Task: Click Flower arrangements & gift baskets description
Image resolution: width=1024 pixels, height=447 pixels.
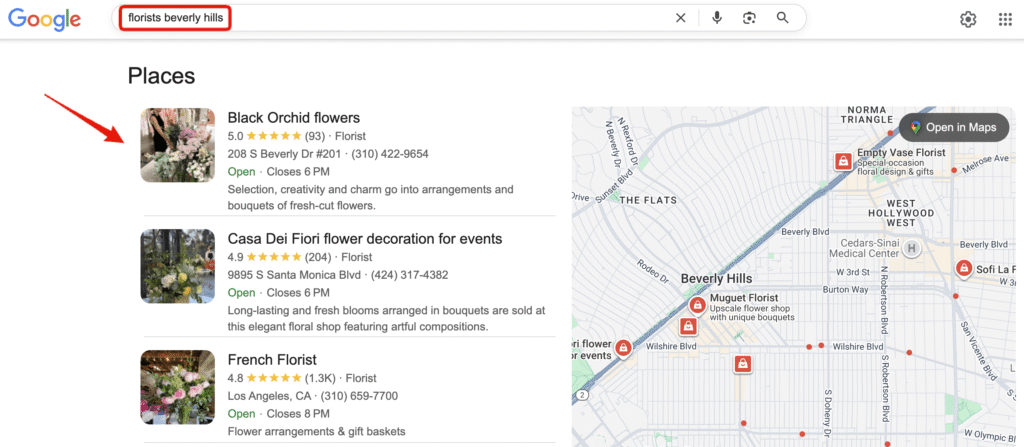Action: 317,431
